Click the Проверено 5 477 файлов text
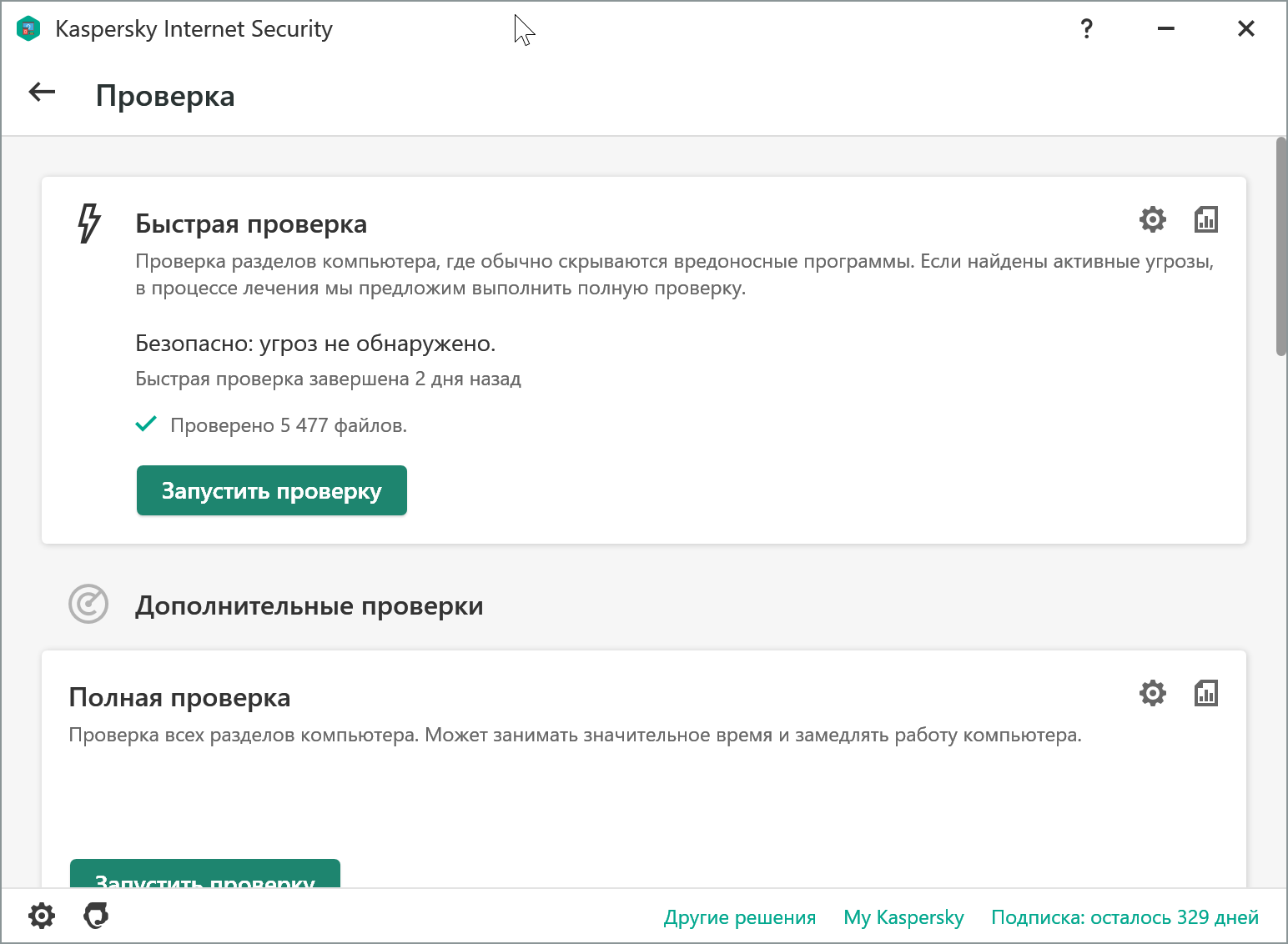 [x=289, y=425]
